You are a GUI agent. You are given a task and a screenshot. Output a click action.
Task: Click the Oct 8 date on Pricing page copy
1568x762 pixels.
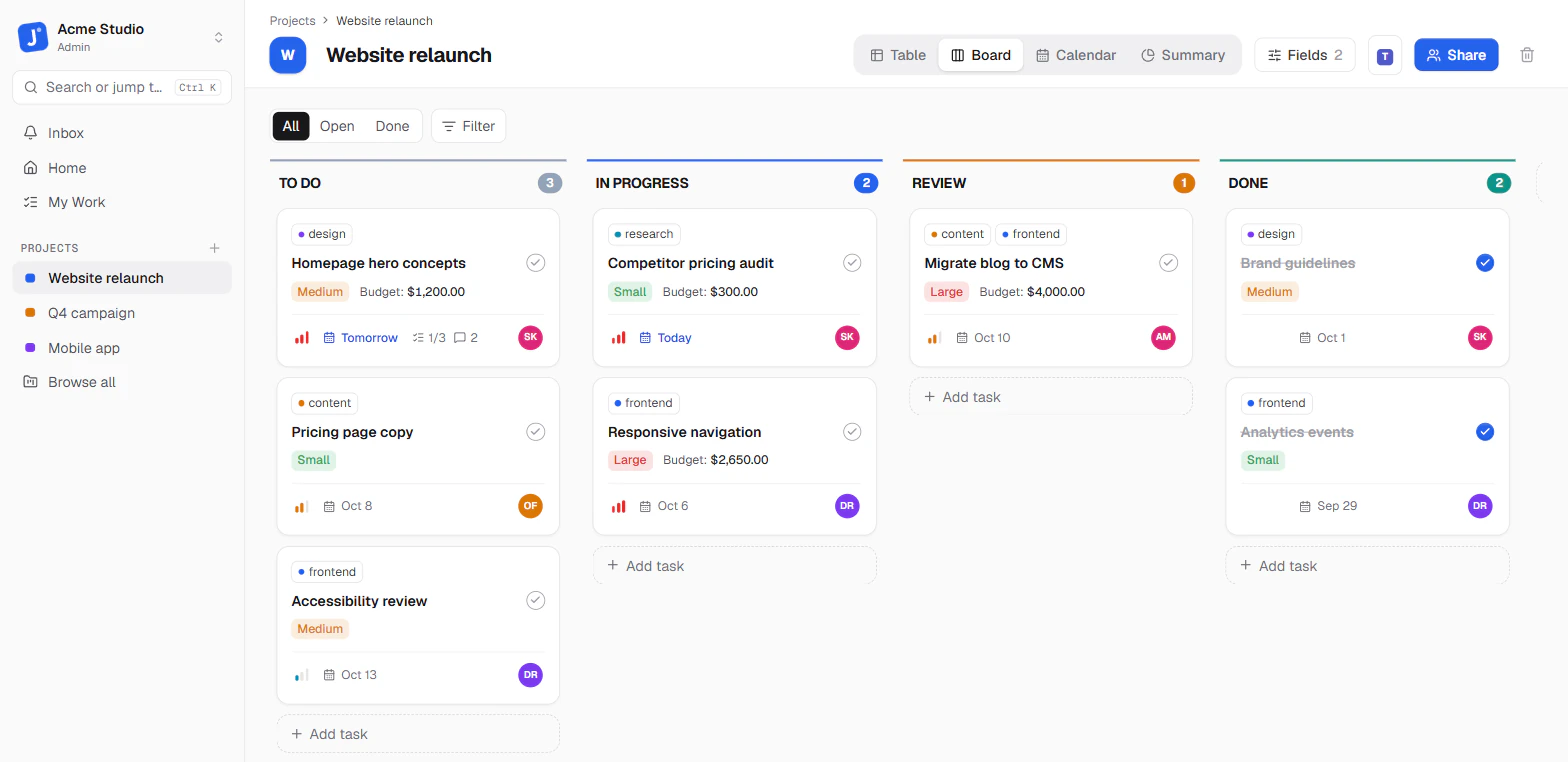pyautogui.click(x=348, y=506)
